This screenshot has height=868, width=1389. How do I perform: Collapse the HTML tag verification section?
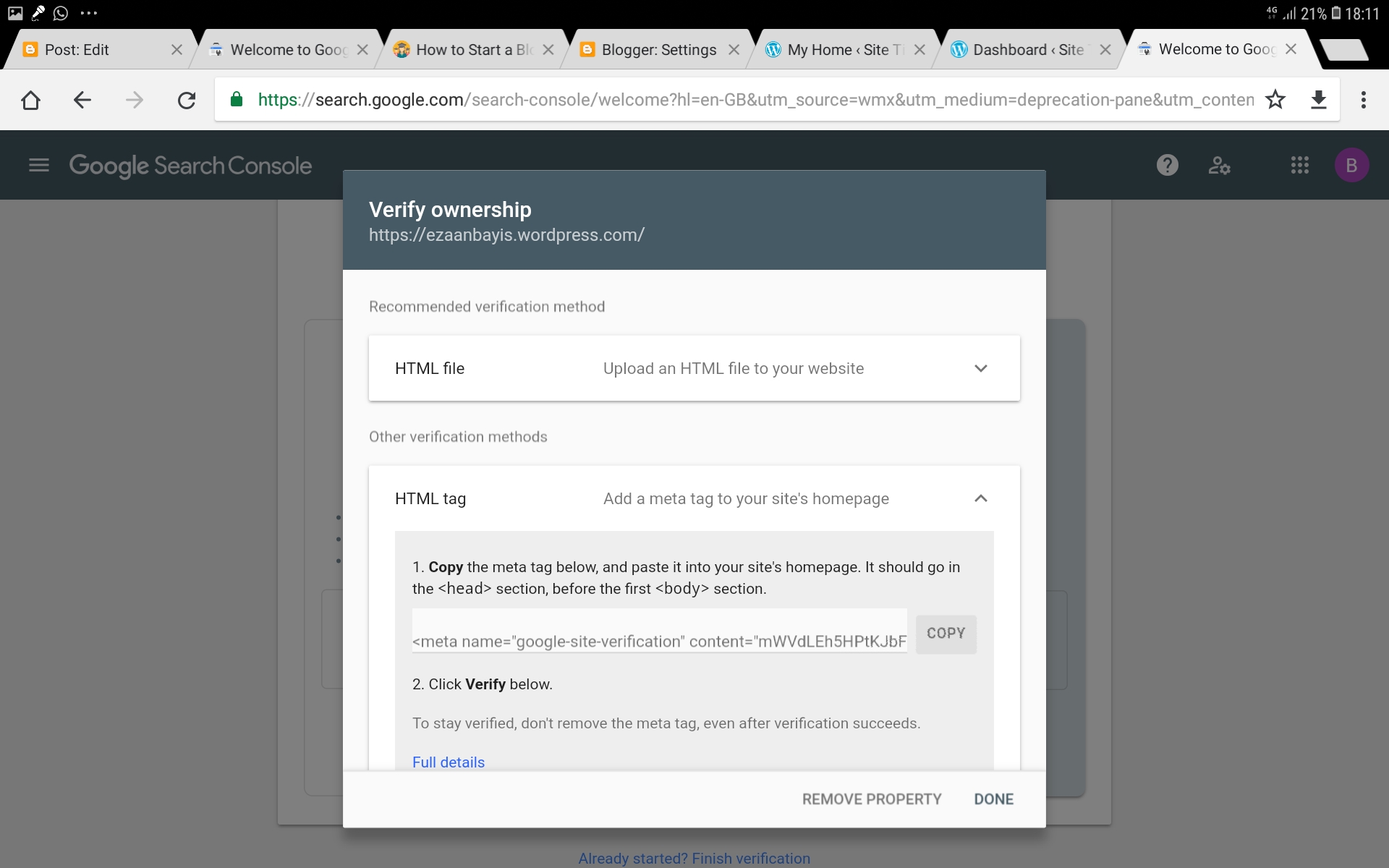[x=981, y=498]
